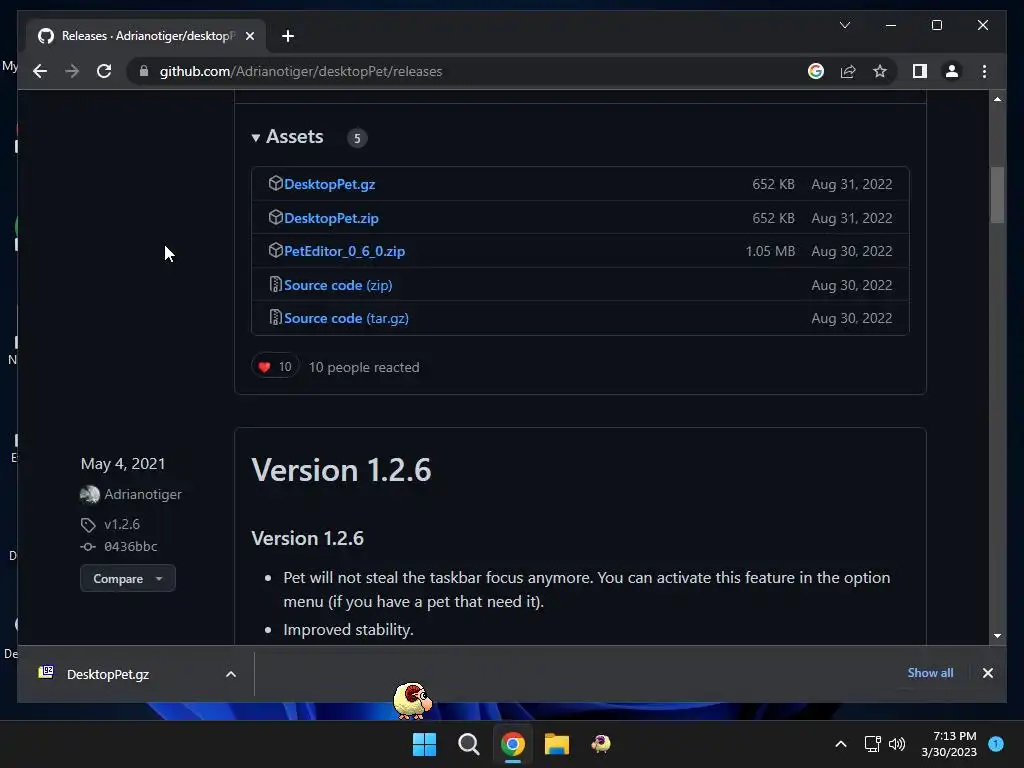Click the page scrollbar thumb
The width and height of the screenshot is (1024, 768).
click(997, 195)
